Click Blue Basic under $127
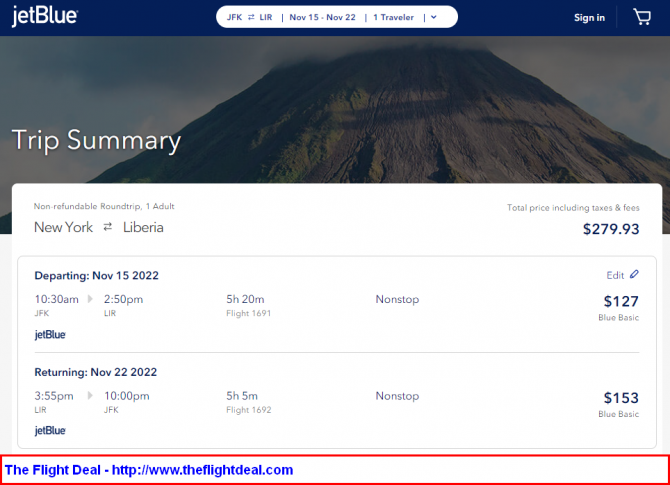The image size is (670, 485). (x=619, y=317)
